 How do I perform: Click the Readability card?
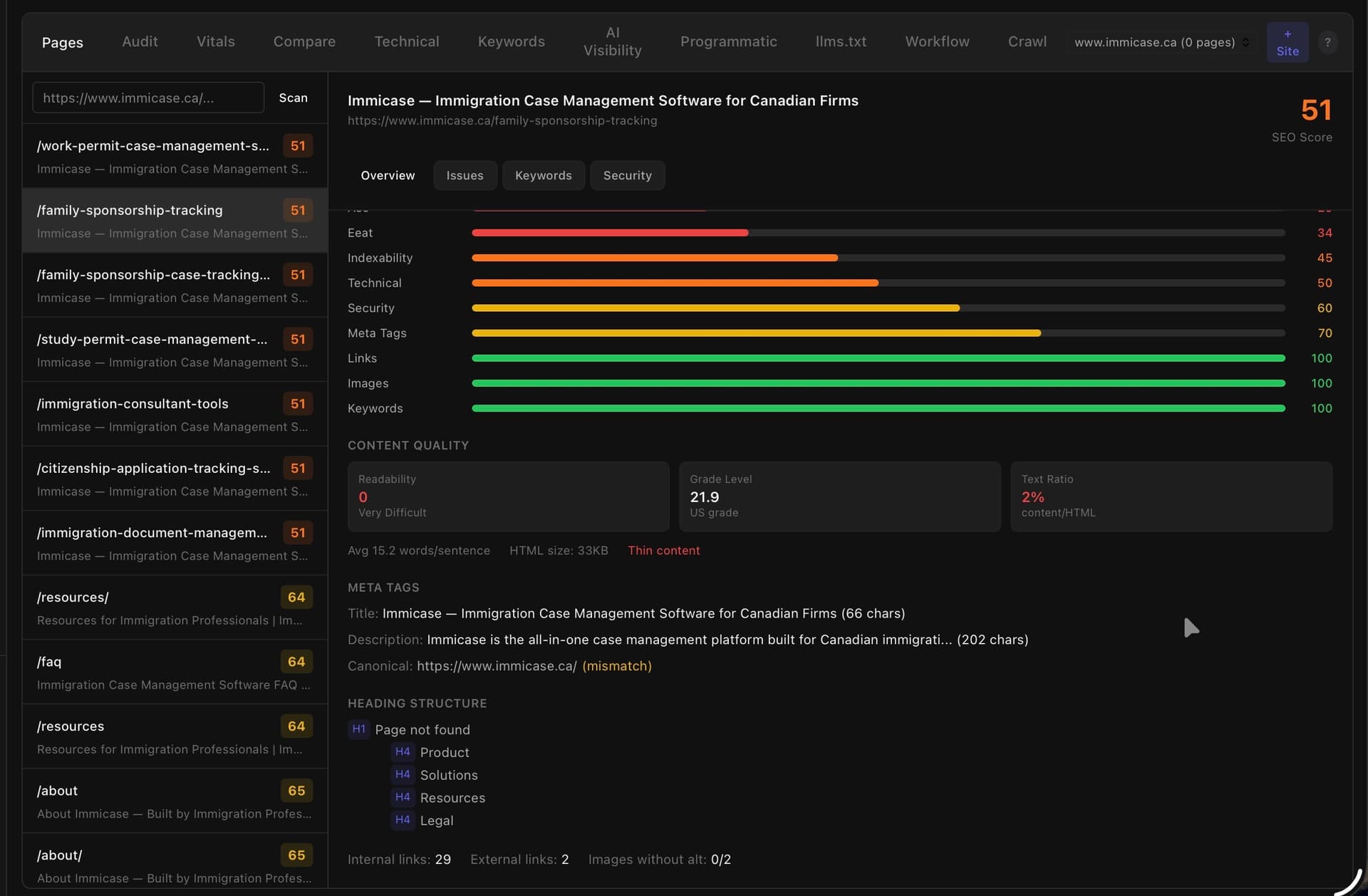[x=508, y=496]
